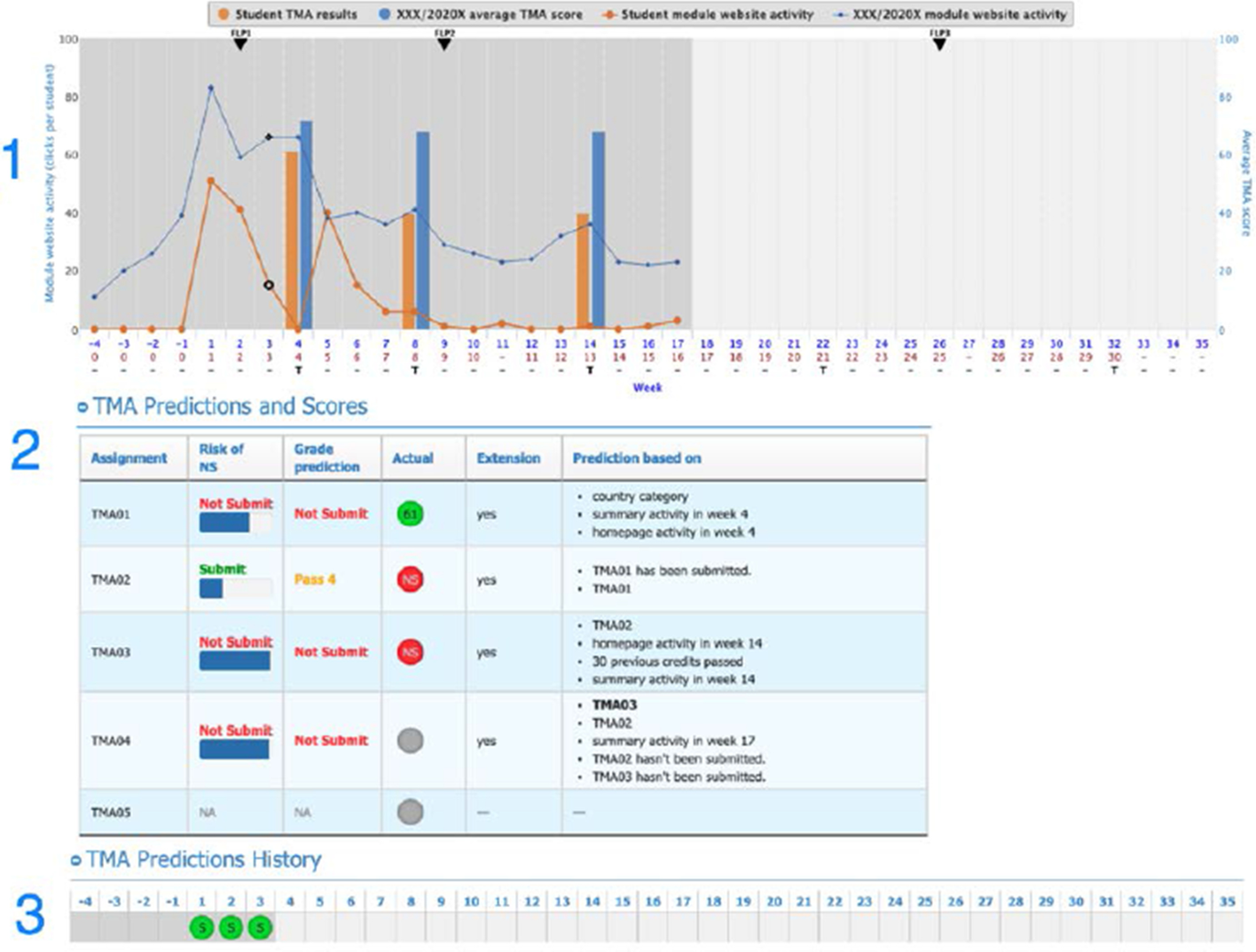Image resolution: width=1256 pixels, height=952 pixels.
Task: Click week 2 green S prediction icon
Action: pos(231,928)
